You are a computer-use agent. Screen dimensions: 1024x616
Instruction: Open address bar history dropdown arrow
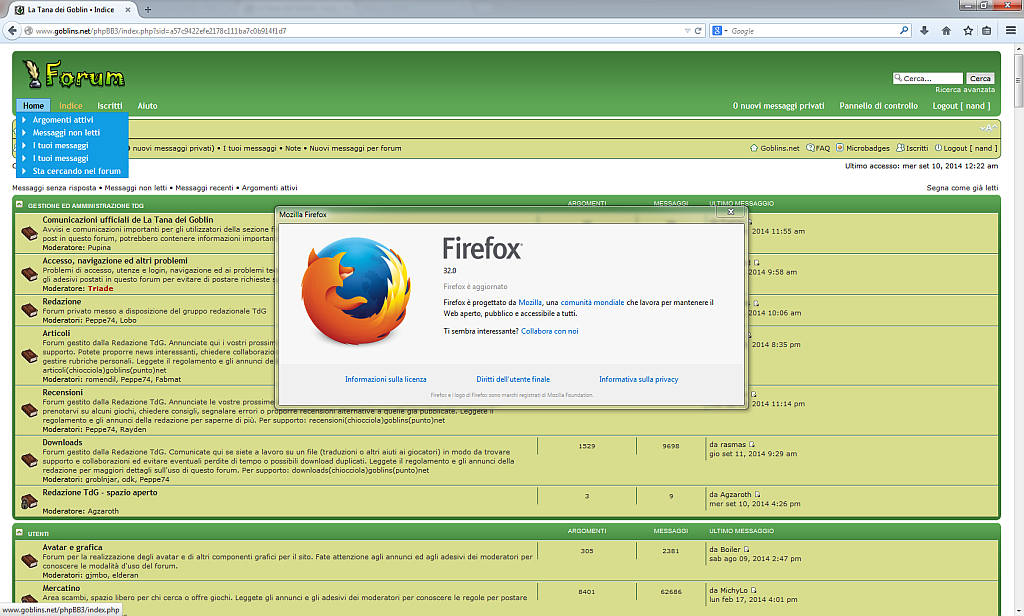(687, 31)
